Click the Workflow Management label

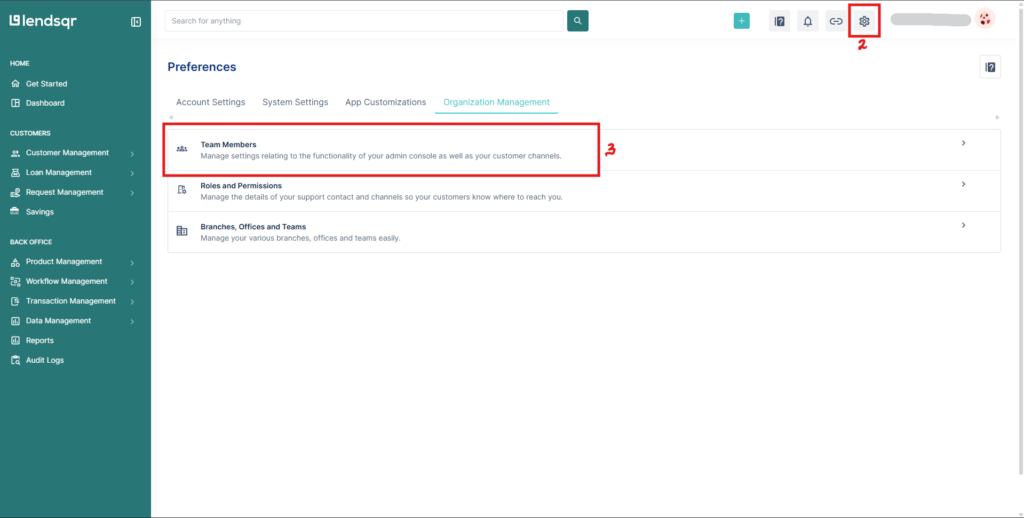[x=67, y=282]
